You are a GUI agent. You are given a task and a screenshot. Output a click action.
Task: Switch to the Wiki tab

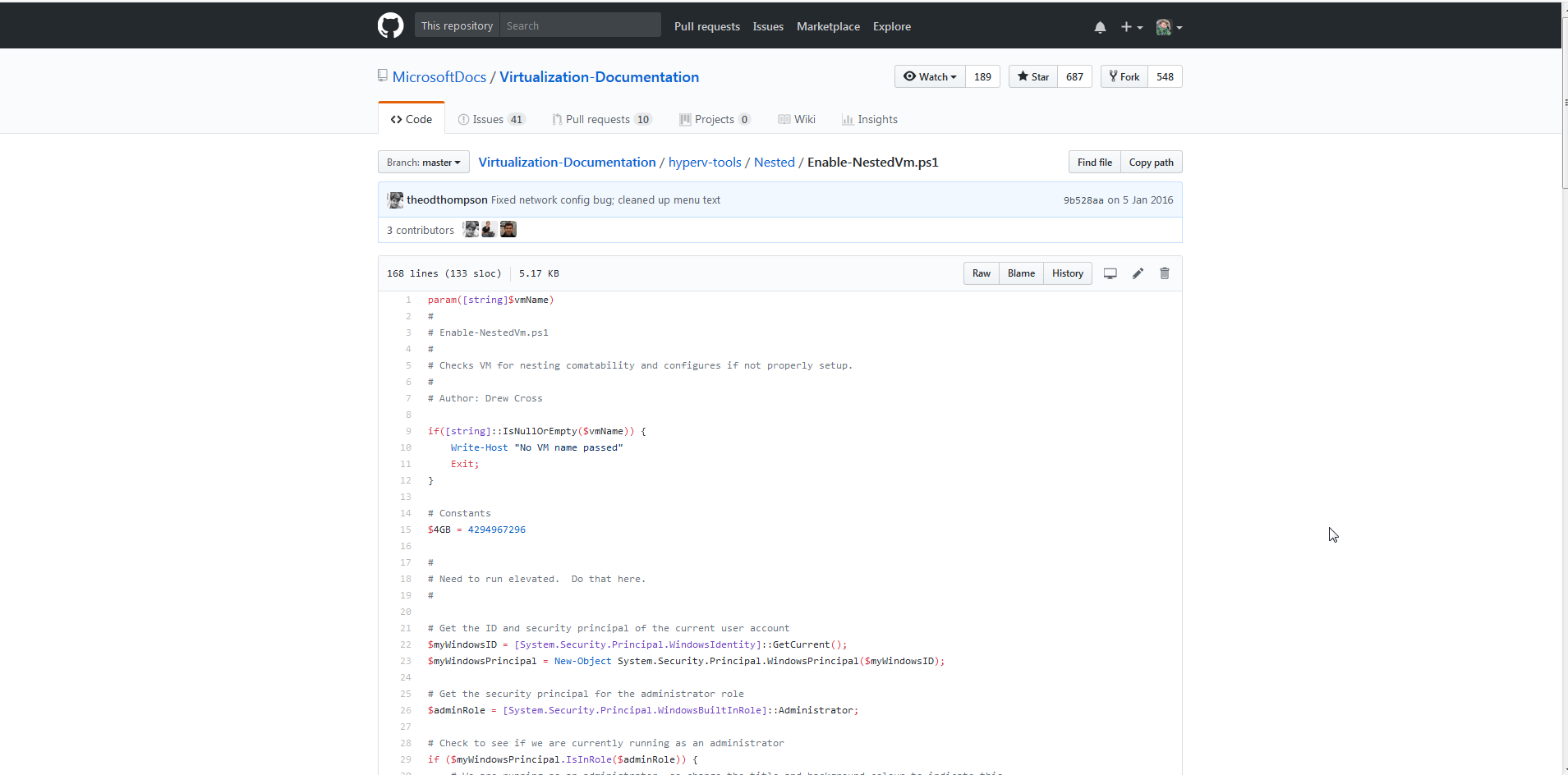[x=797, y=119]
